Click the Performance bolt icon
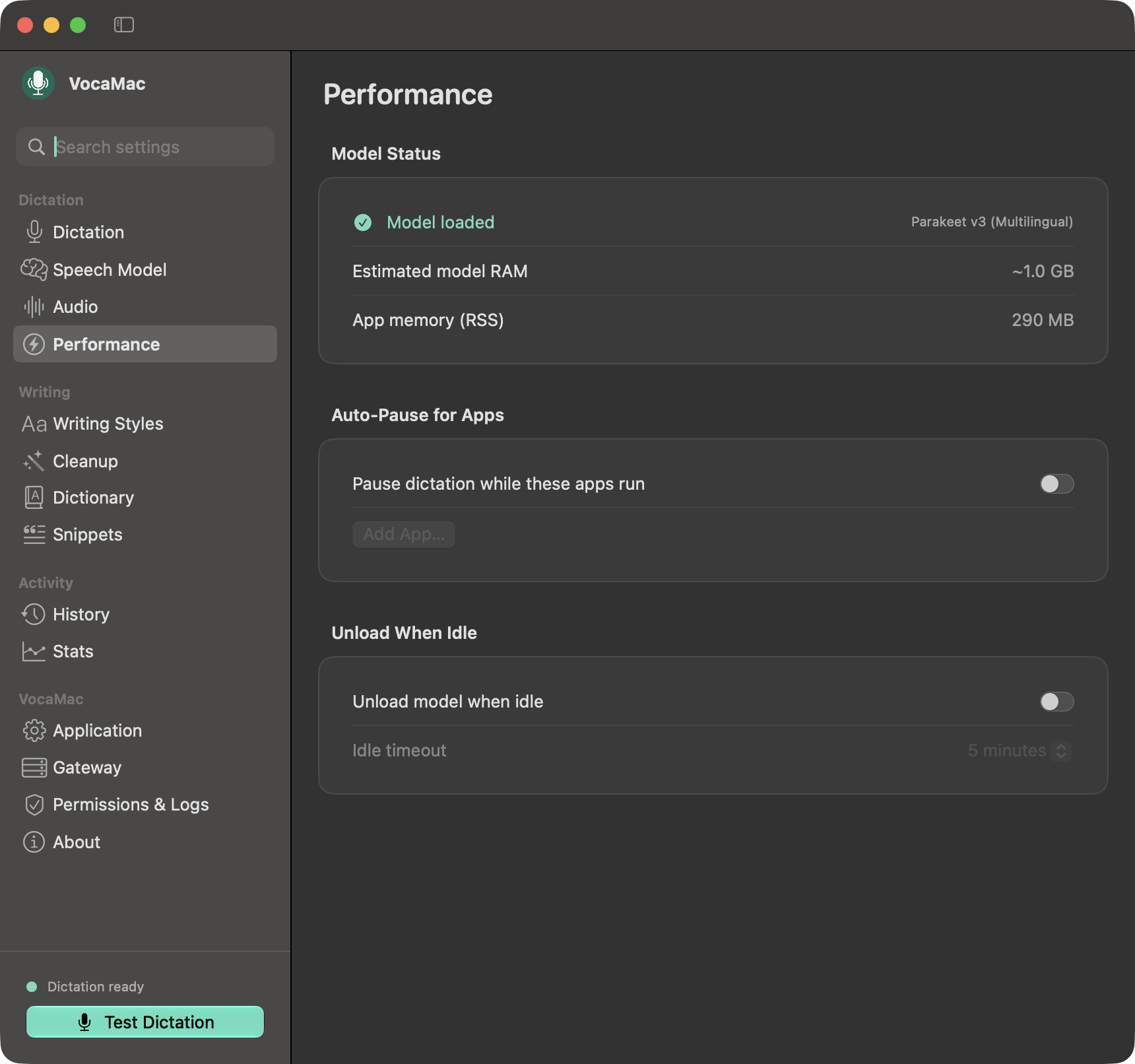 coord(34,345)
